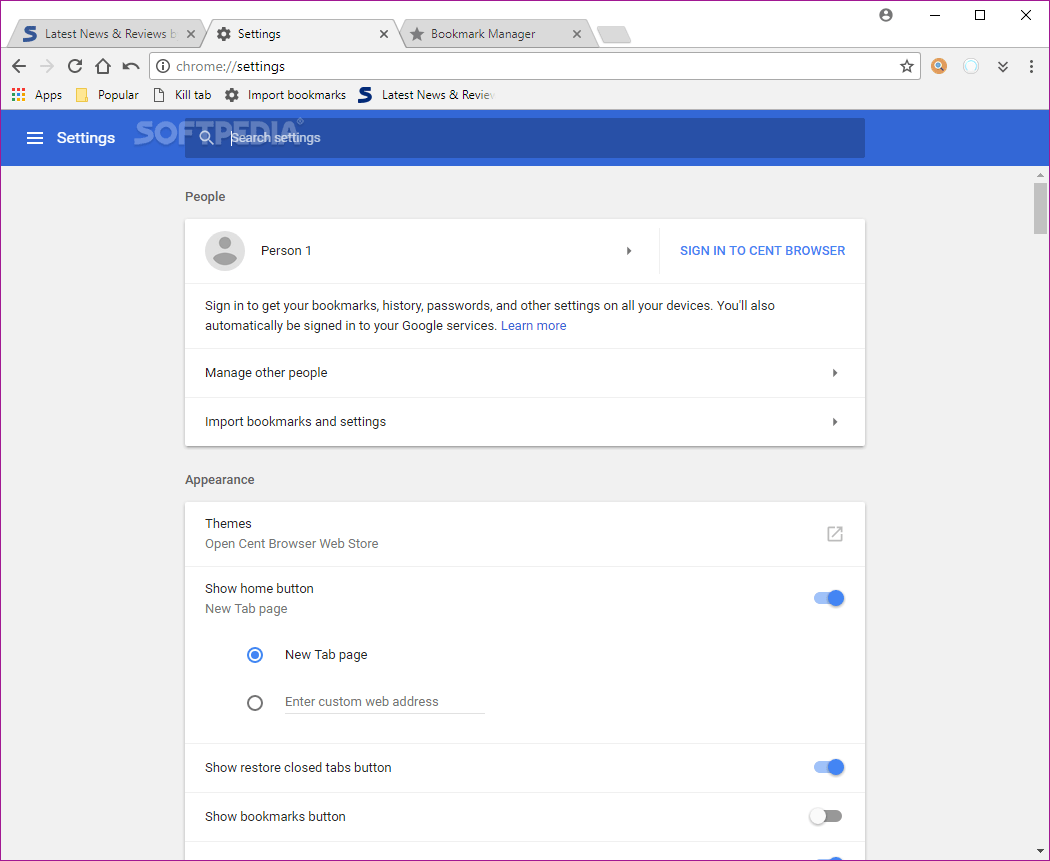The height and width of the screenshot is (861, 1050).
Task: Open the home page button
Action: pyautogui.click(x=102, y=66)
